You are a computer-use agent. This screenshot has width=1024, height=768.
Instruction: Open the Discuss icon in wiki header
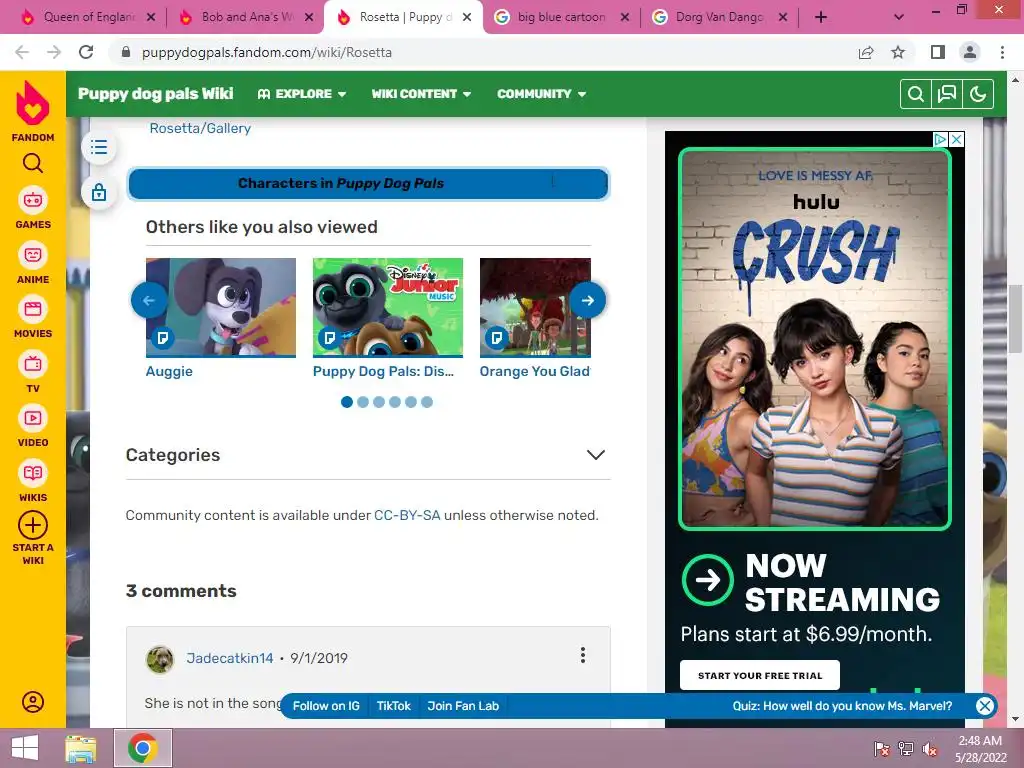[x=947, y=94]
